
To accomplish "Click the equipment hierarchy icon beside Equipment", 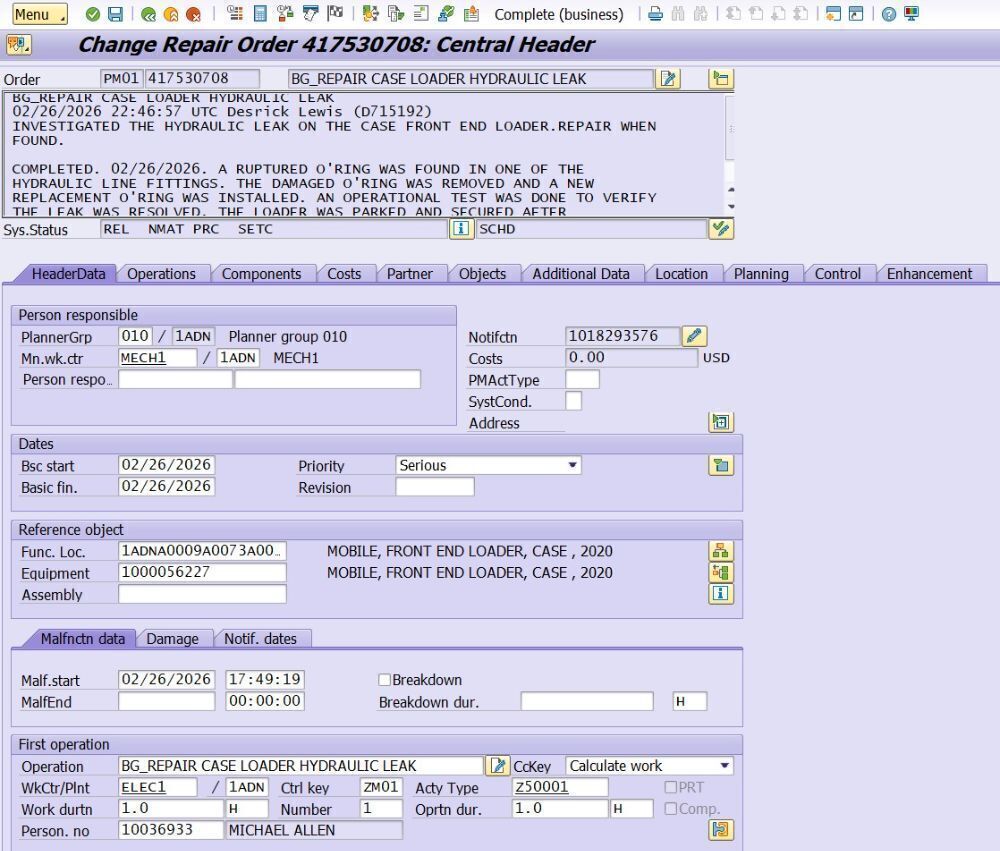I will [721, 572].
